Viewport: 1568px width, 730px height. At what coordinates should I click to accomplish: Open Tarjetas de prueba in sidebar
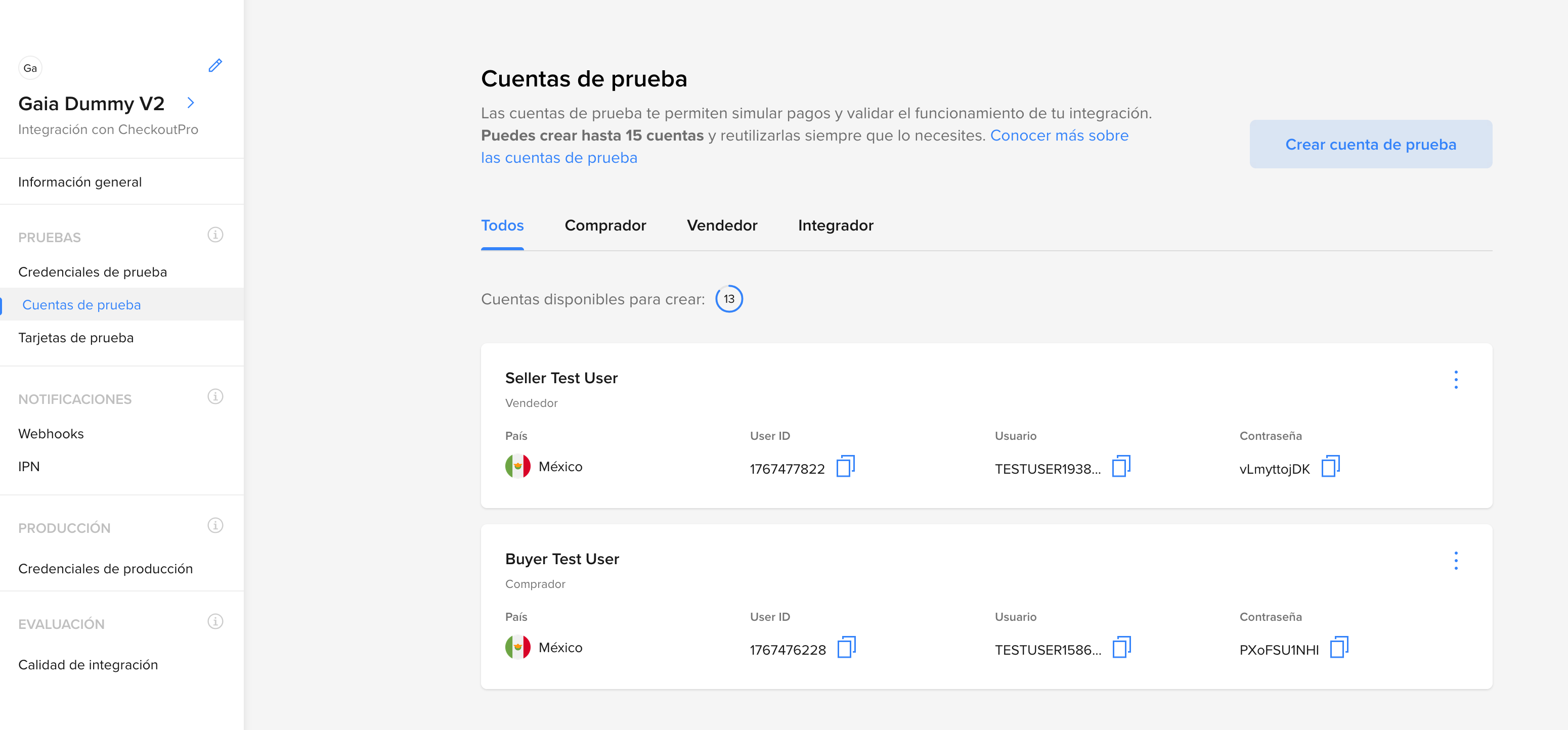76,338
